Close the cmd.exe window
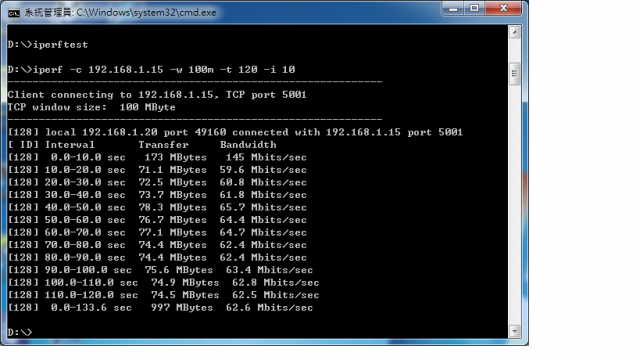This screenshot has width=640, height=360. [503, 9]
